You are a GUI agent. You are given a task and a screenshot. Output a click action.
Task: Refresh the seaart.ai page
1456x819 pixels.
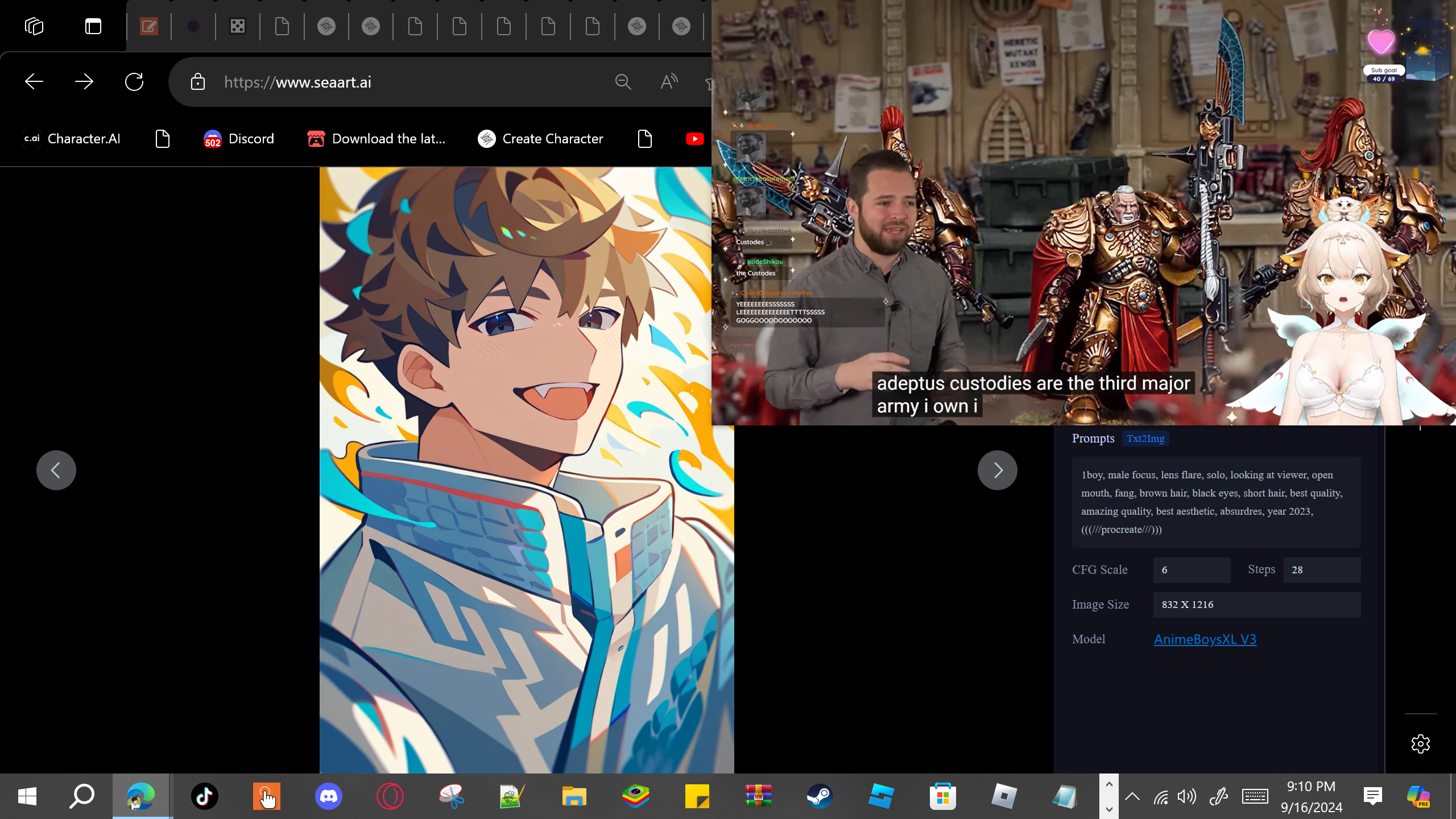click(x=134, y=82)
